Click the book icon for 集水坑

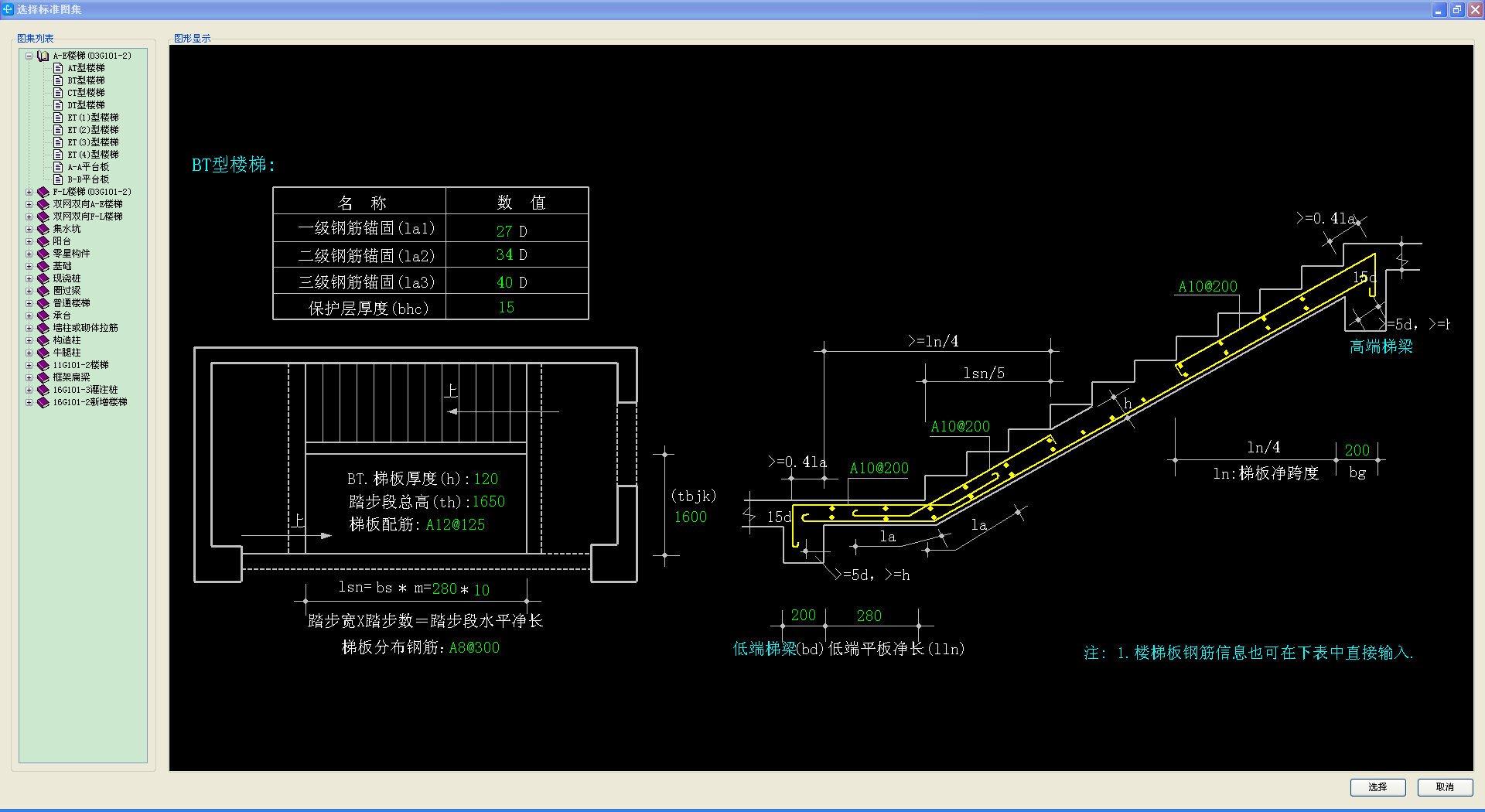pyautogui.click(x=43, y=229)
